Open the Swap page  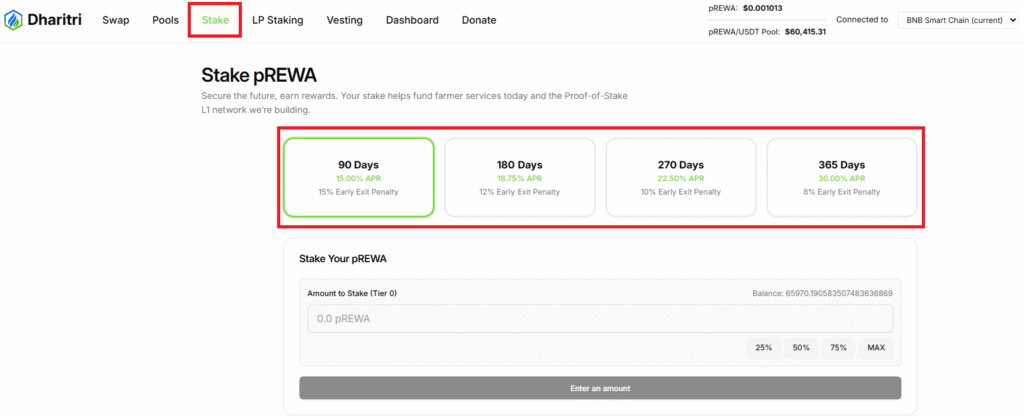[115, 20]
